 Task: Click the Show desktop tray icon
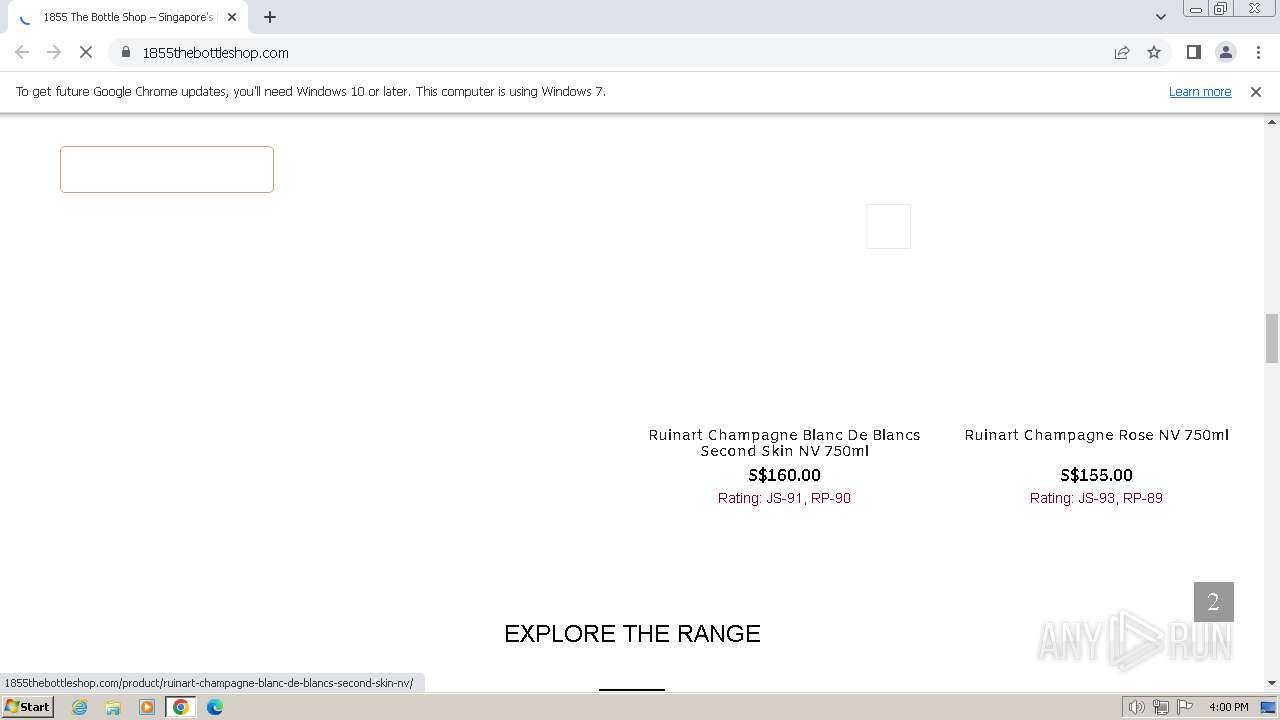tap(1268, 707)
